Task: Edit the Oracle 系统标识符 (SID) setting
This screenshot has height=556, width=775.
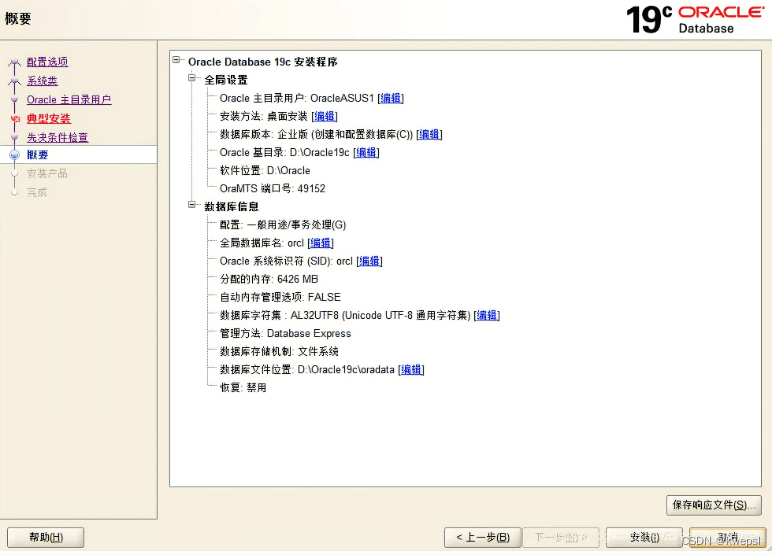Action: (369, 261)
